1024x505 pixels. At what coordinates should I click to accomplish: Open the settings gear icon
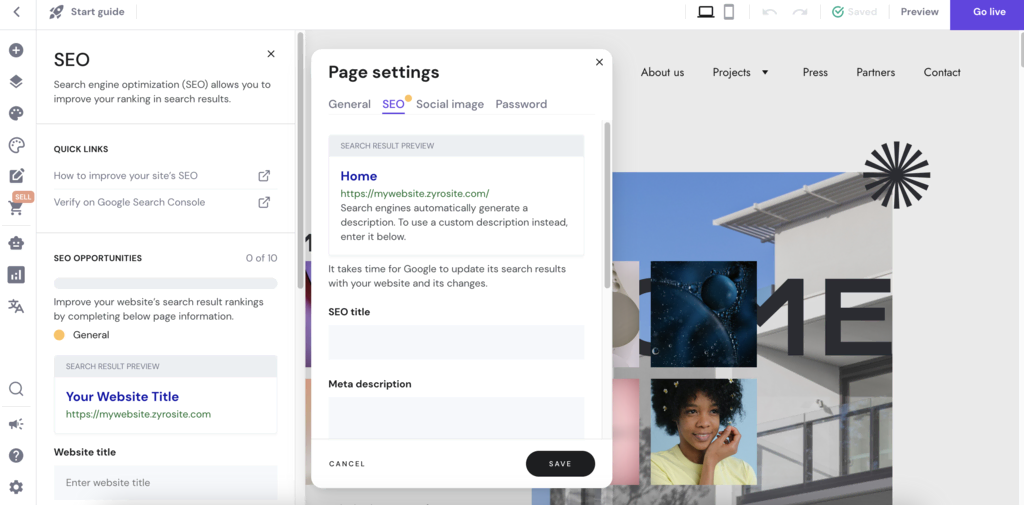[16, 487]
